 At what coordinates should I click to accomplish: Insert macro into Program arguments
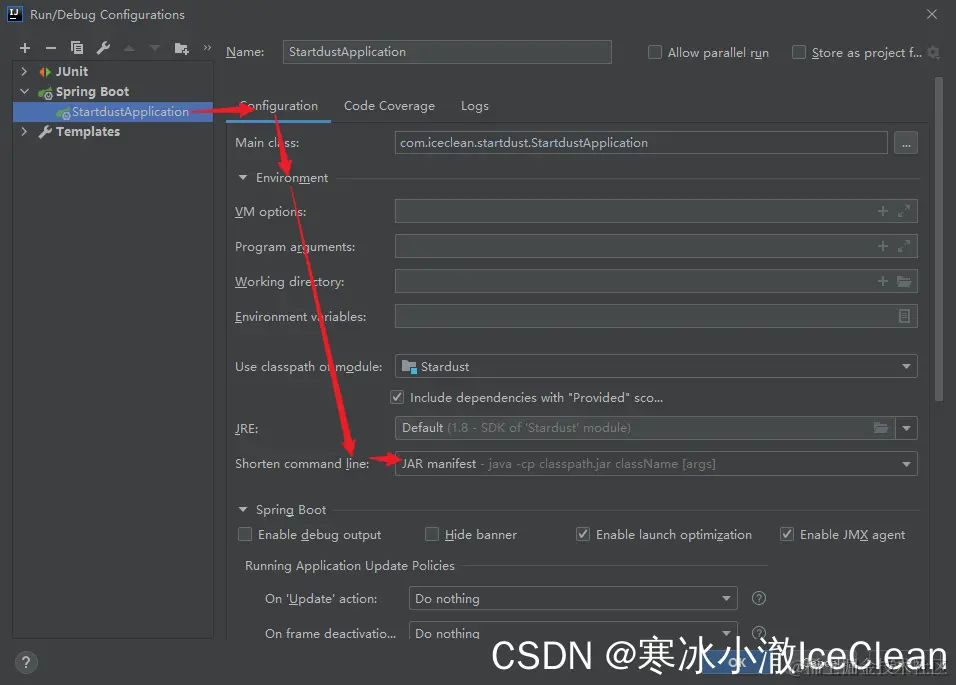click(x=883, y=246)
